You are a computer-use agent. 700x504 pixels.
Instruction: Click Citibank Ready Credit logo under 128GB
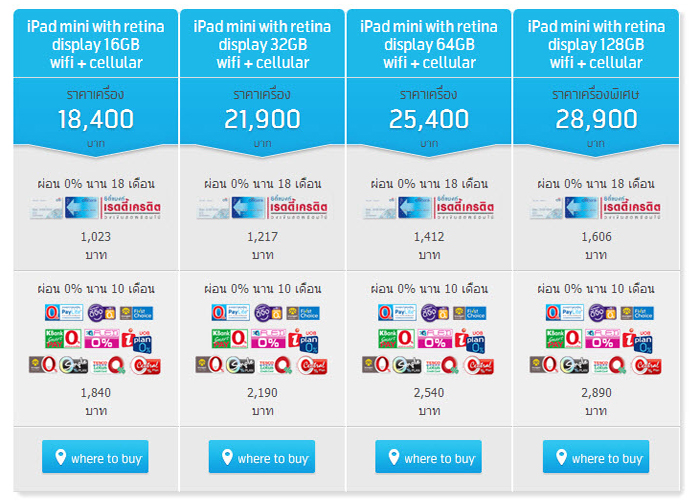pyautogui.click(x=598, y=210)
